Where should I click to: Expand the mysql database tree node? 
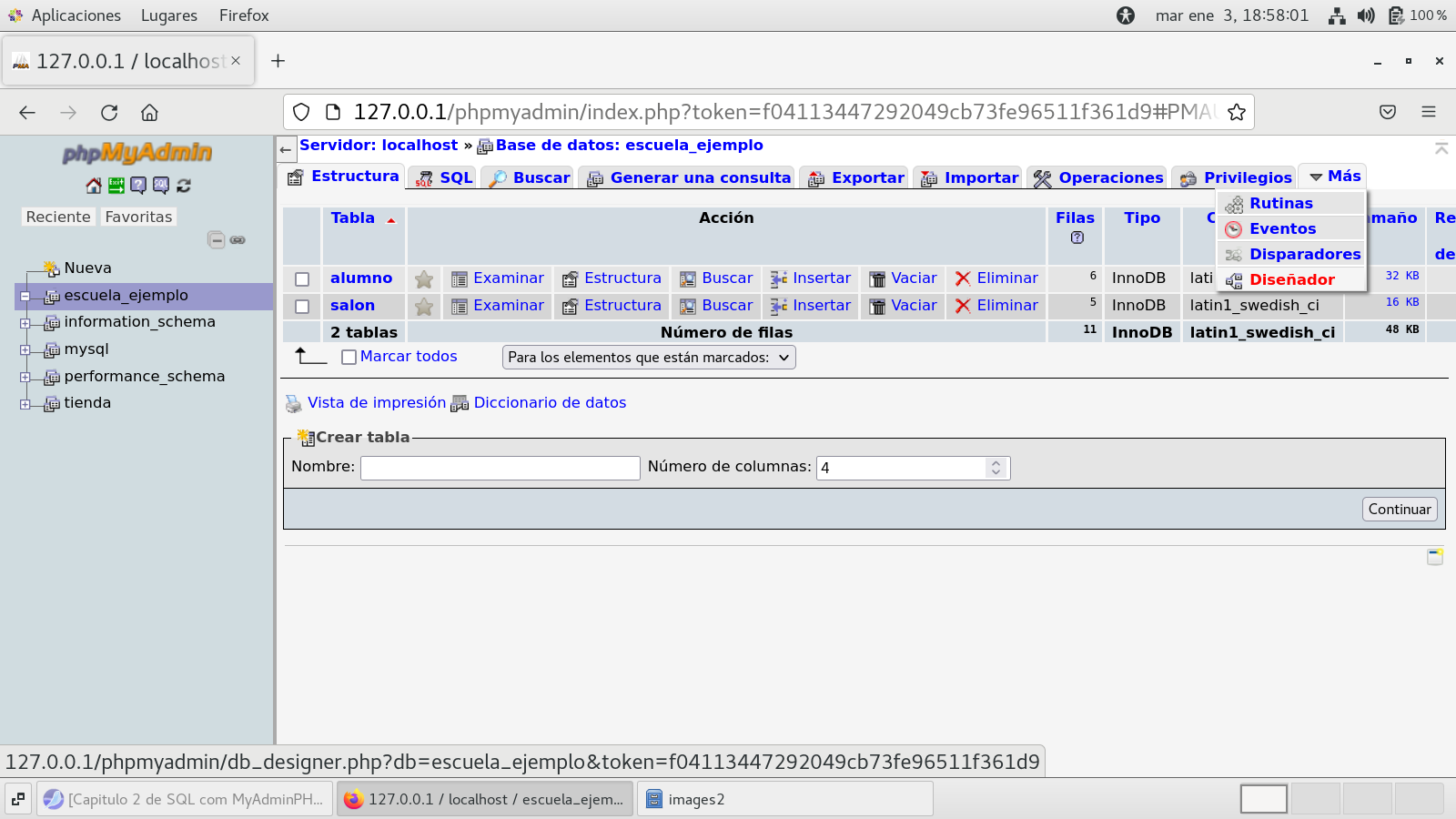pos(25,349)
